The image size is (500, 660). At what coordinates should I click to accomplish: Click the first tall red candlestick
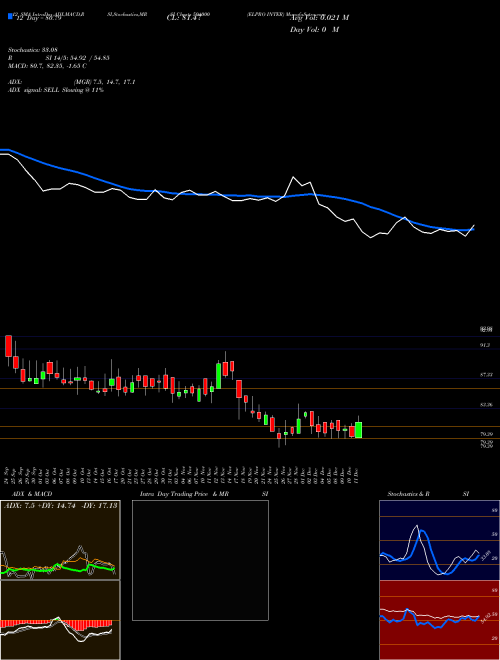coord(8,346)
